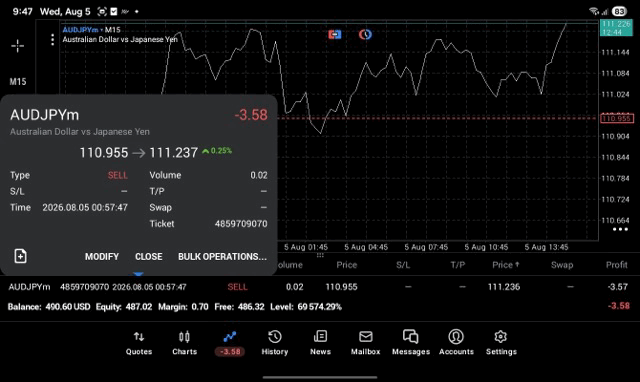Tap the red trade marker icon on chart
The width and height of the screenshot is (640, 382).
coord(334,35)
